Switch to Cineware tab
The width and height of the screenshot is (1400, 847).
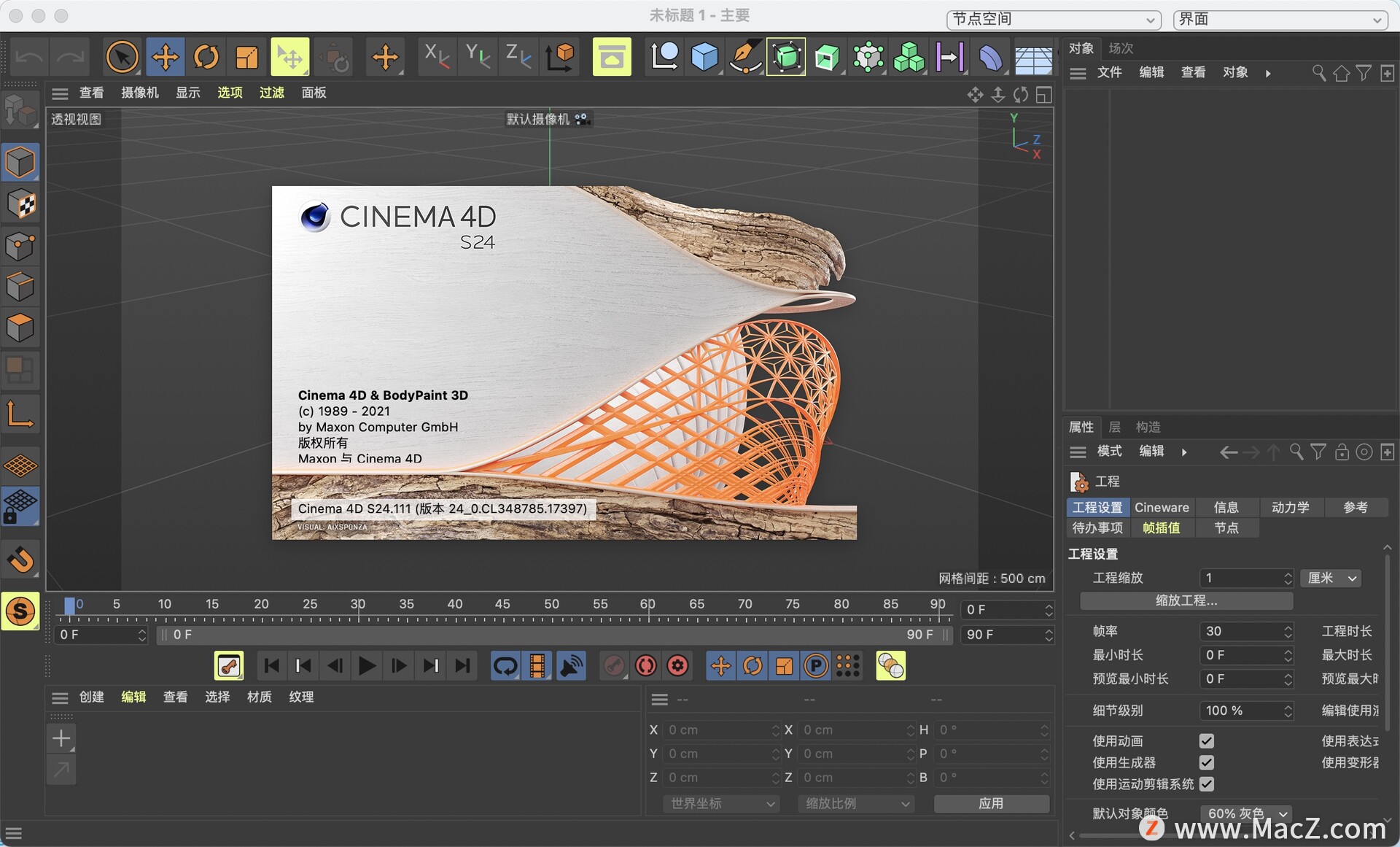(x=1162, y=508)
